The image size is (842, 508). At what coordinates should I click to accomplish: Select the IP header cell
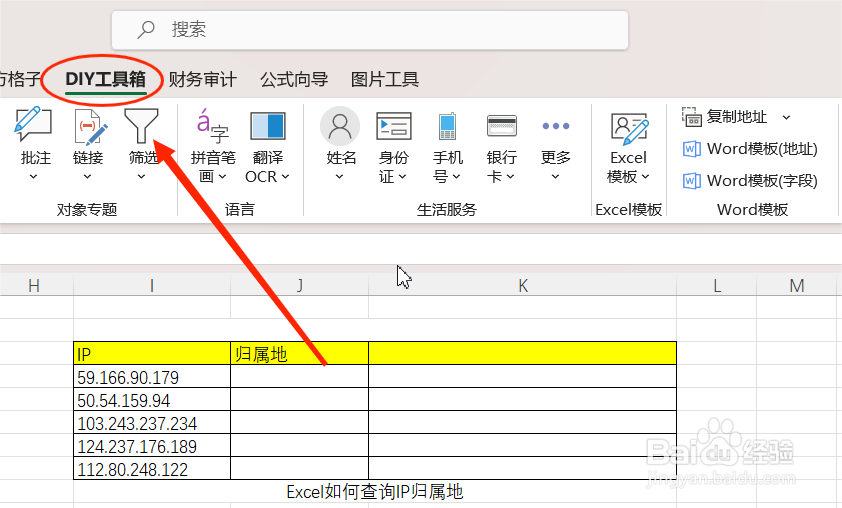pyautogui.click(x=152, y=353)
